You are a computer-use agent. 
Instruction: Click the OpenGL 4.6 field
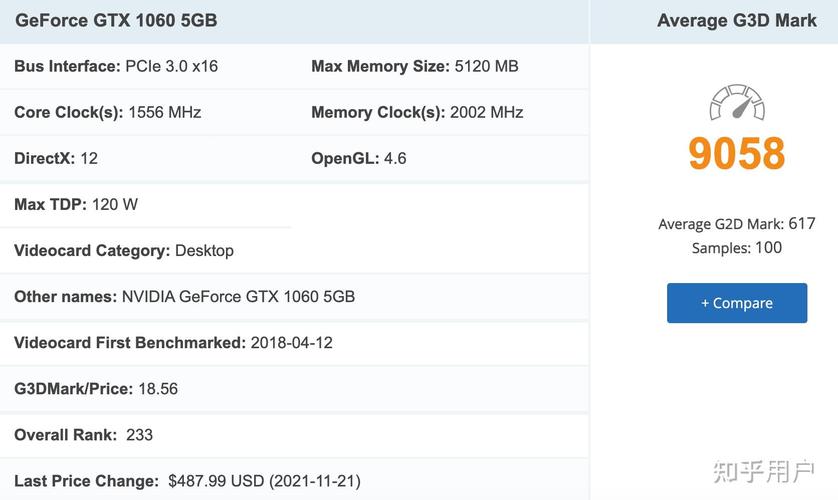(x=359, y=159)
